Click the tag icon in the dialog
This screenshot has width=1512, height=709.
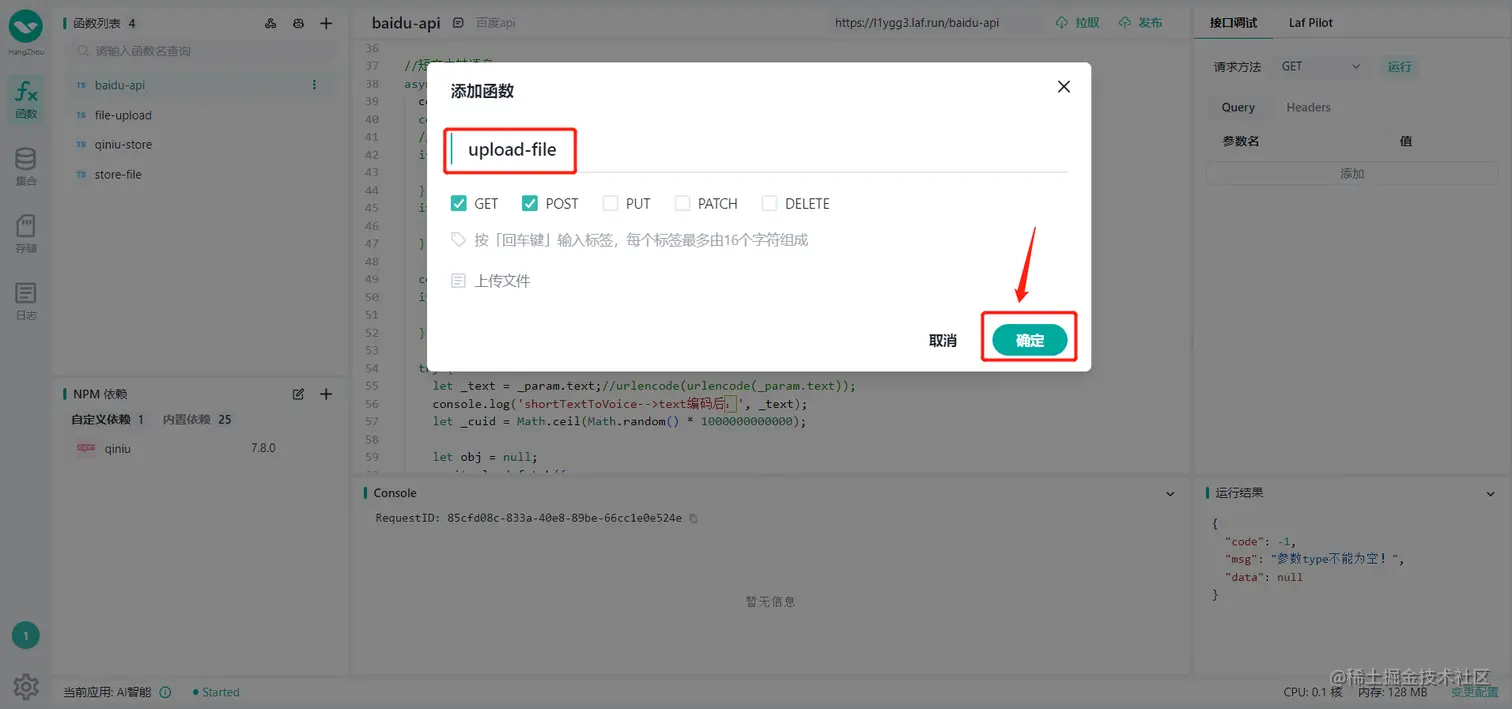click(x=459, y=240)
